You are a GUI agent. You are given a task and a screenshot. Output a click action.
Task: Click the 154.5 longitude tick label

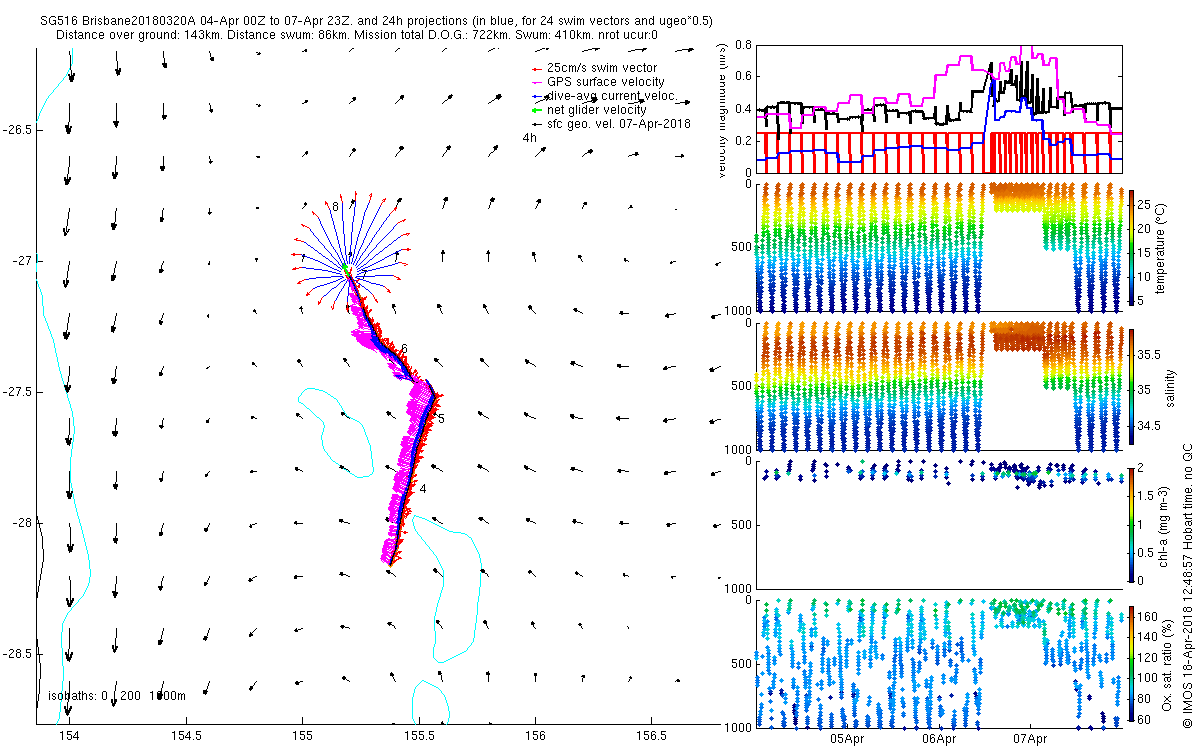point(186,736)
